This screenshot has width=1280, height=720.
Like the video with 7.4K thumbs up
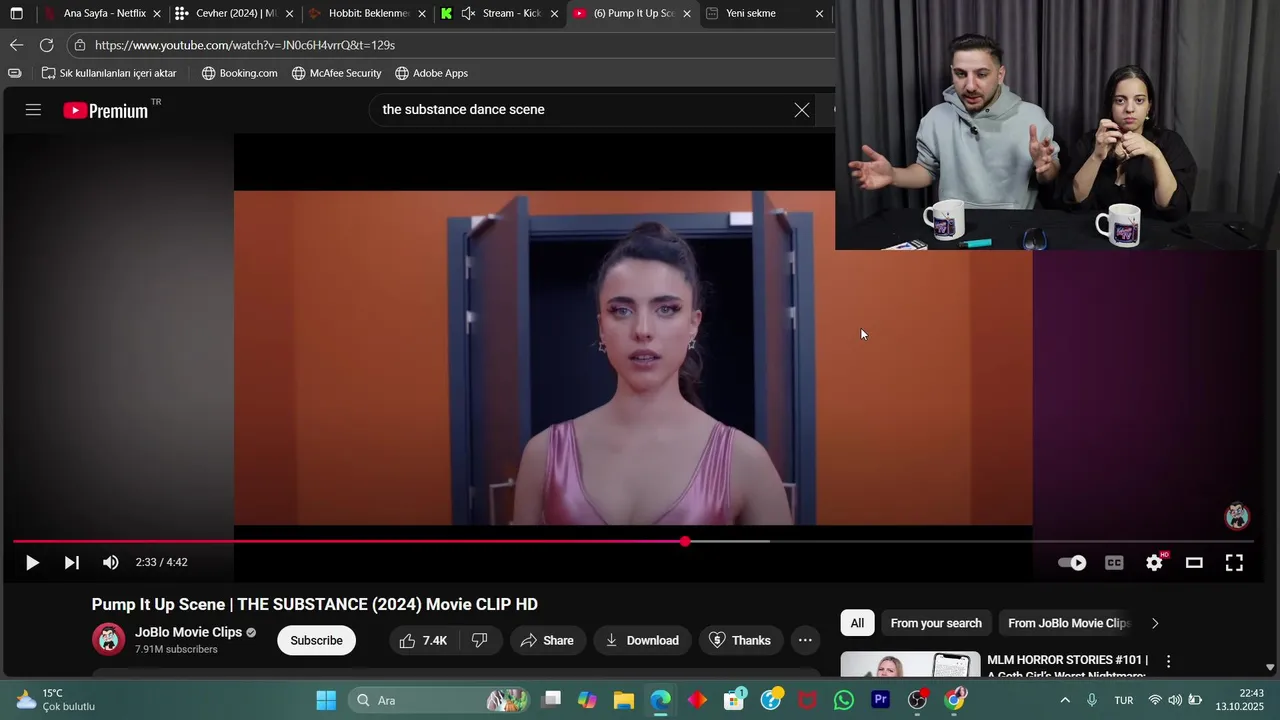[x=423, y=641]
